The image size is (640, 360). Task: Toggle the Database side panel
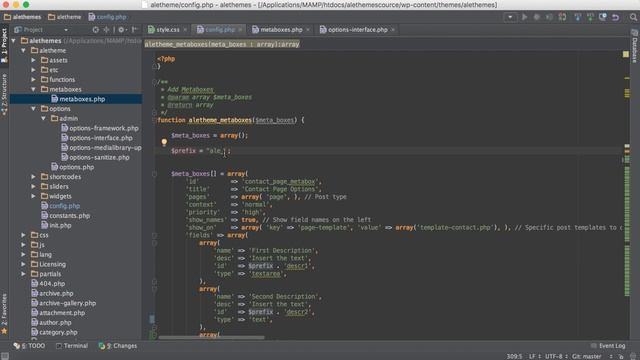[635, 46]
